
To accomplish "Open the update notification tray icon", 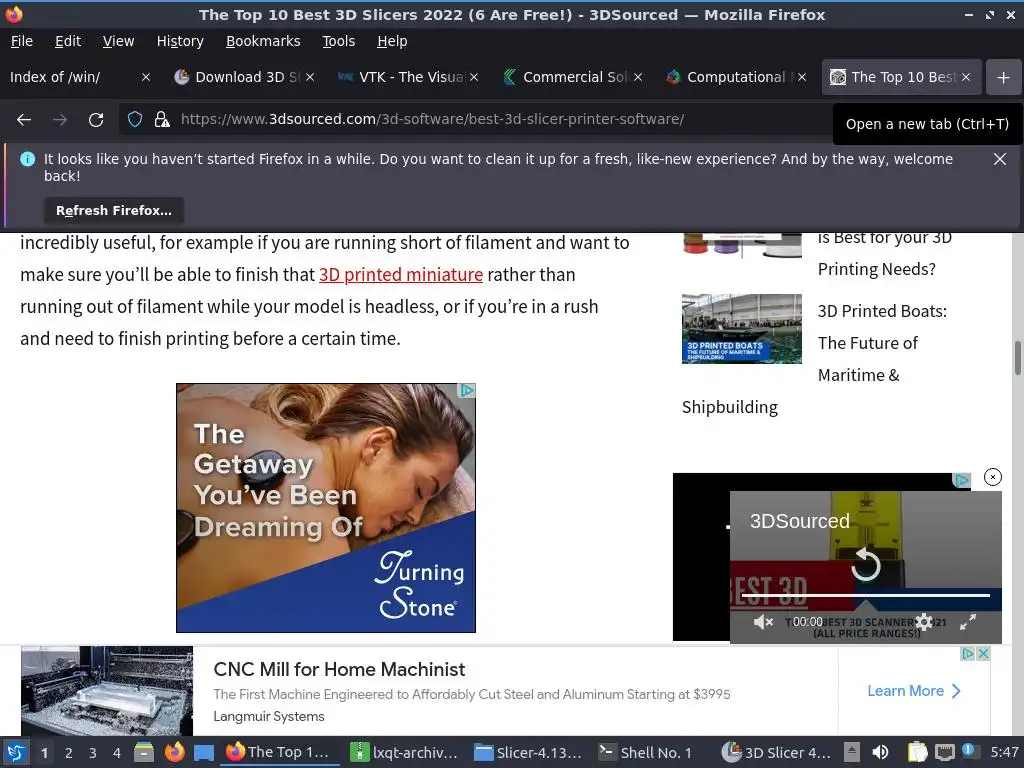I will point(968,751).
